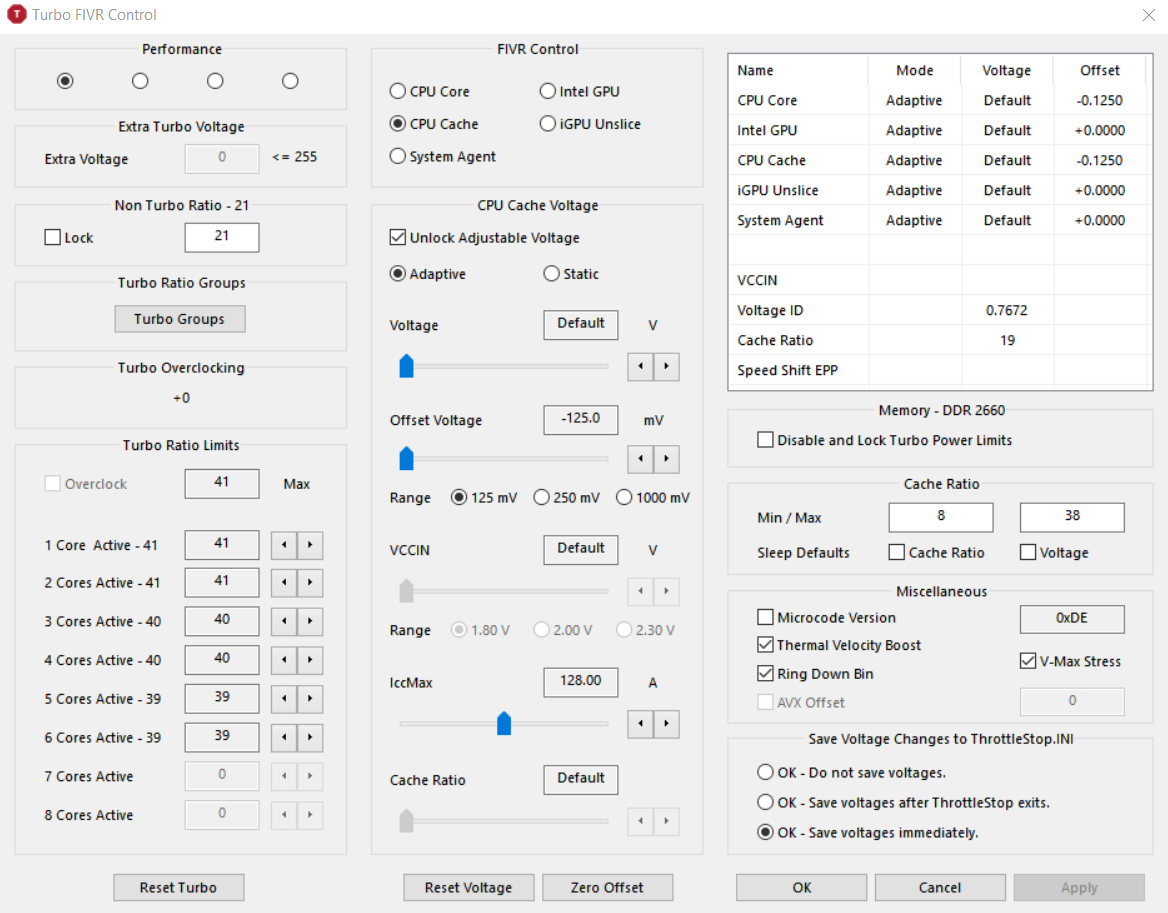Decrease the 3 Cores Active ratio using left arrow
The image size is (1168, 913).
pyautogui.click(x=284, y=621)
